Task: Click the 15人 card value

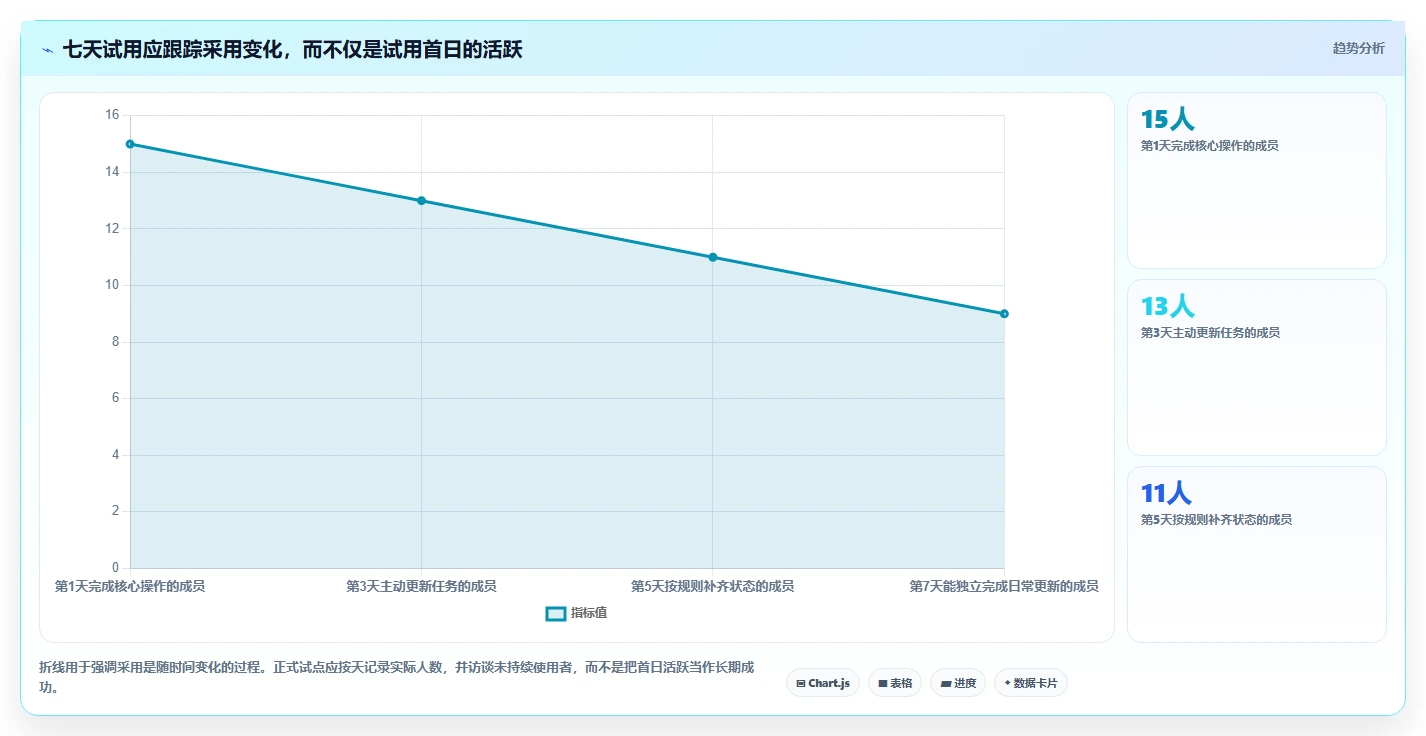Action: [1167, 120]
